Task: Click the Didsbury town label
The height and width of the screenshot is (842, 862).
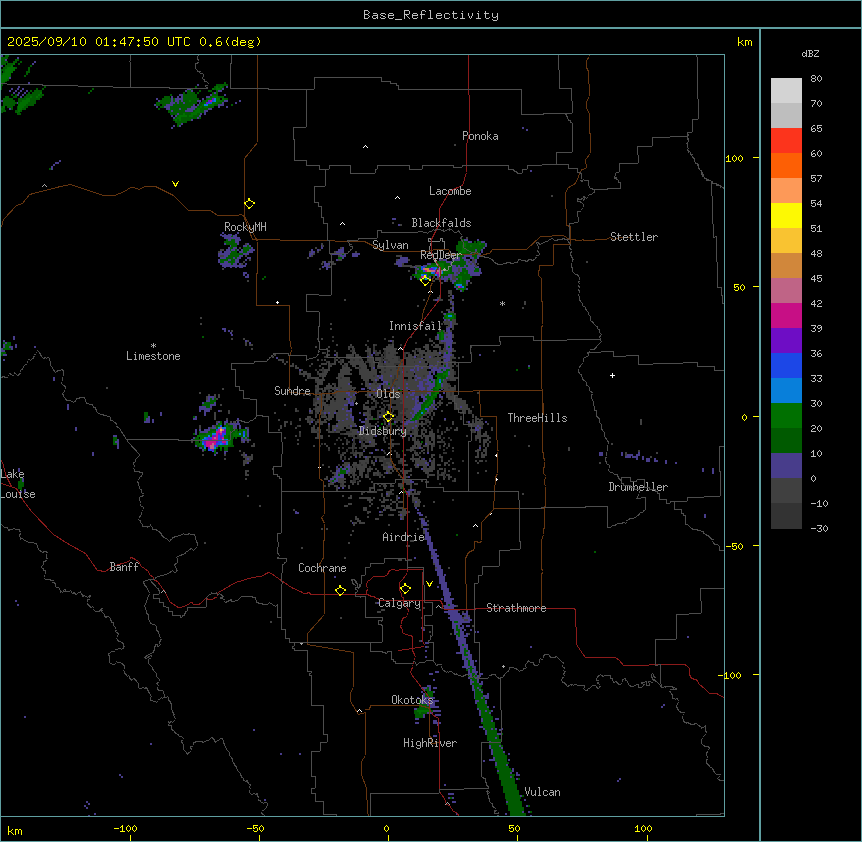Action: [x=383, y=431]
